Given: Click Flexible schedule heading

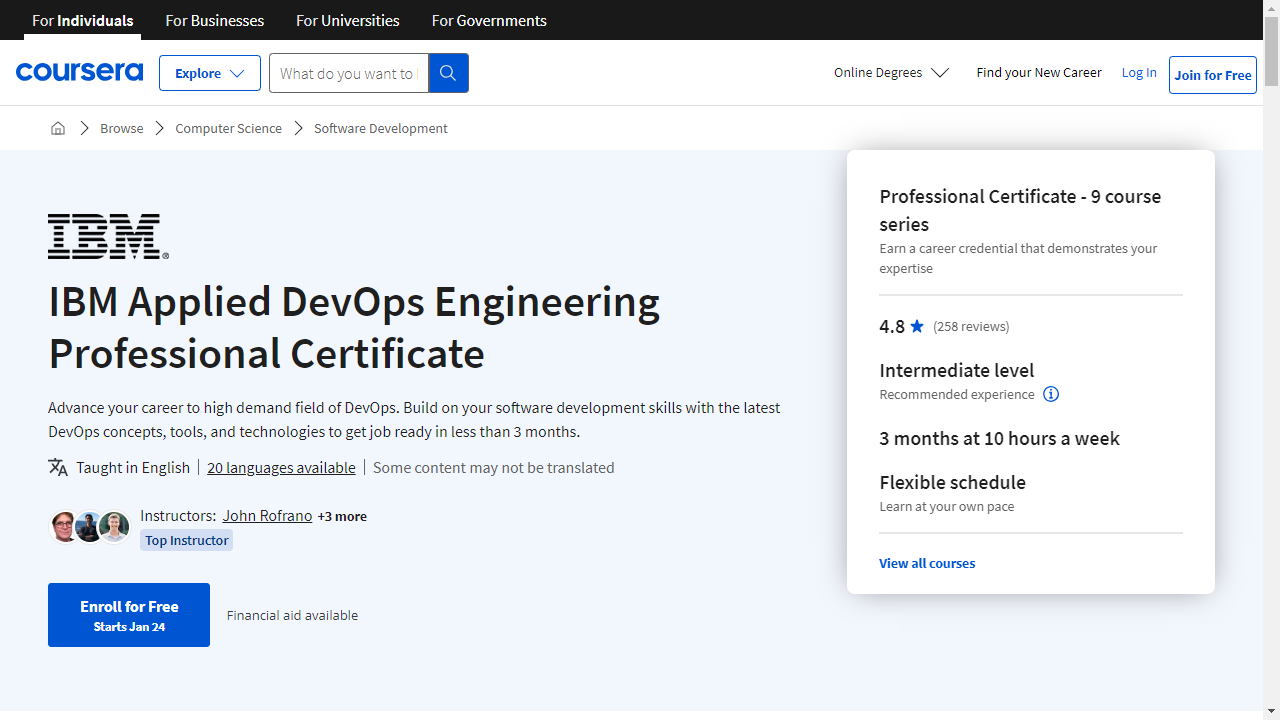Looking at the screenshot, I should click(953, 482).
